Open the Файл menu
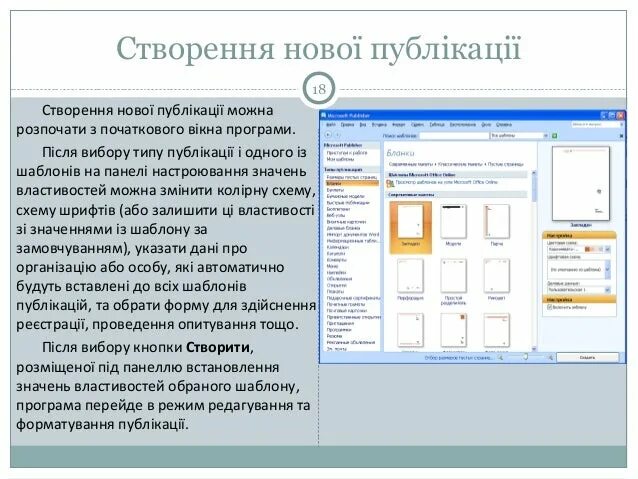The image size is (638, 479). click(x=331, y=125)
